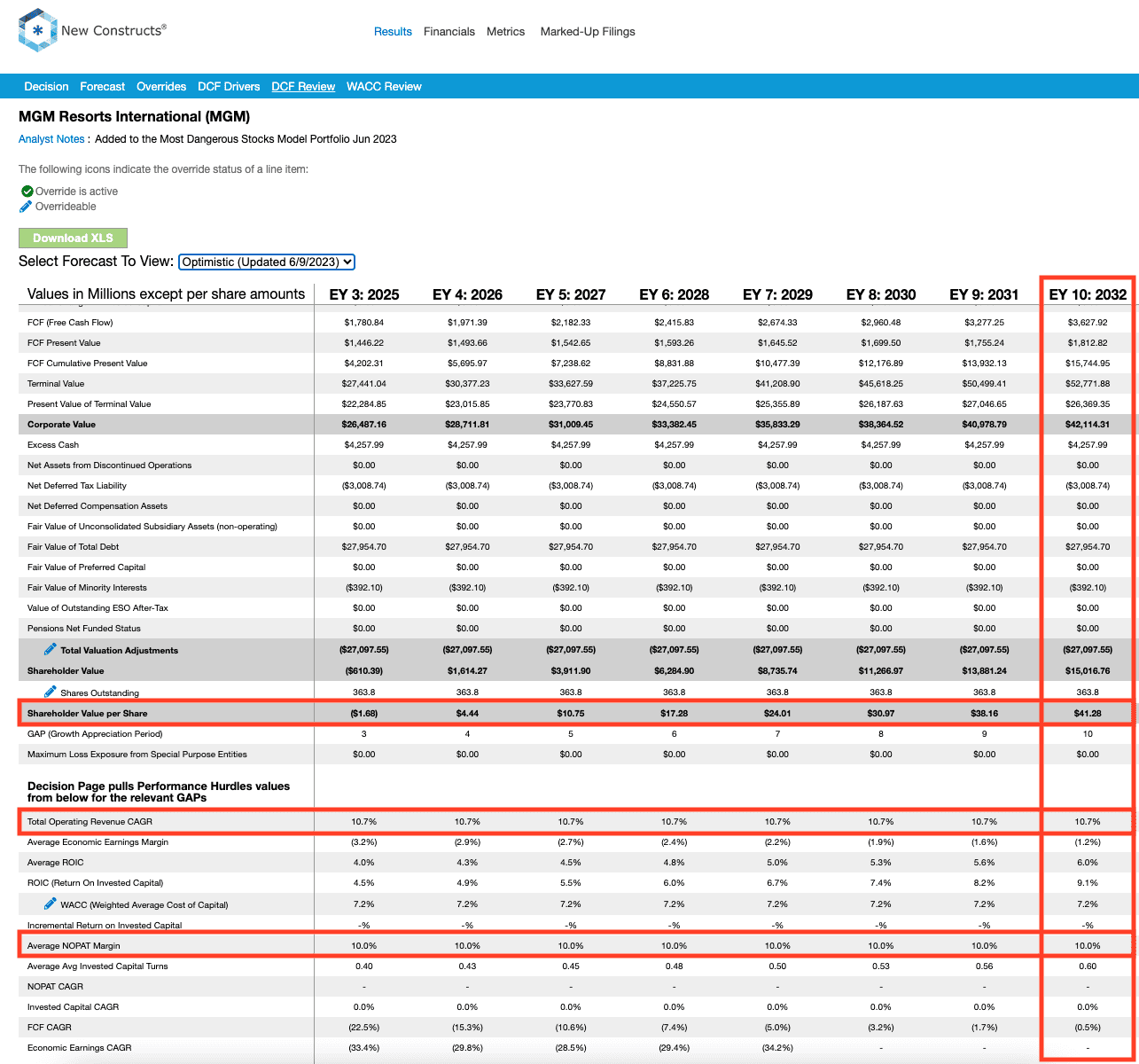The height and width of the screenshot is (1064, 1139).
Task: Open the Select Forecast To View dropdown
Action: tap(267, 262)
